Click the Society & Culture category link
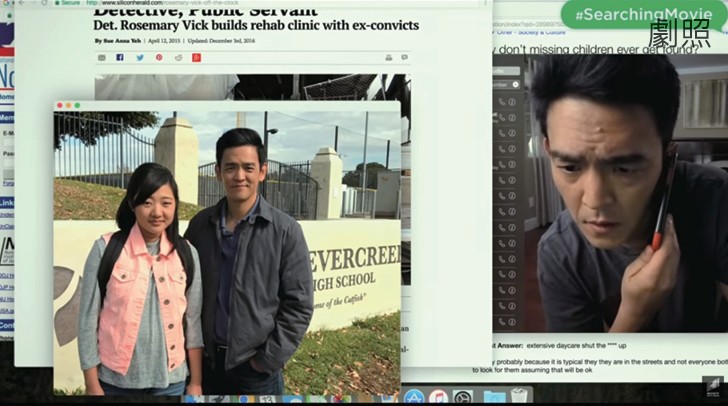The height and width of the screenshot is (406, 728). point(542,33)
